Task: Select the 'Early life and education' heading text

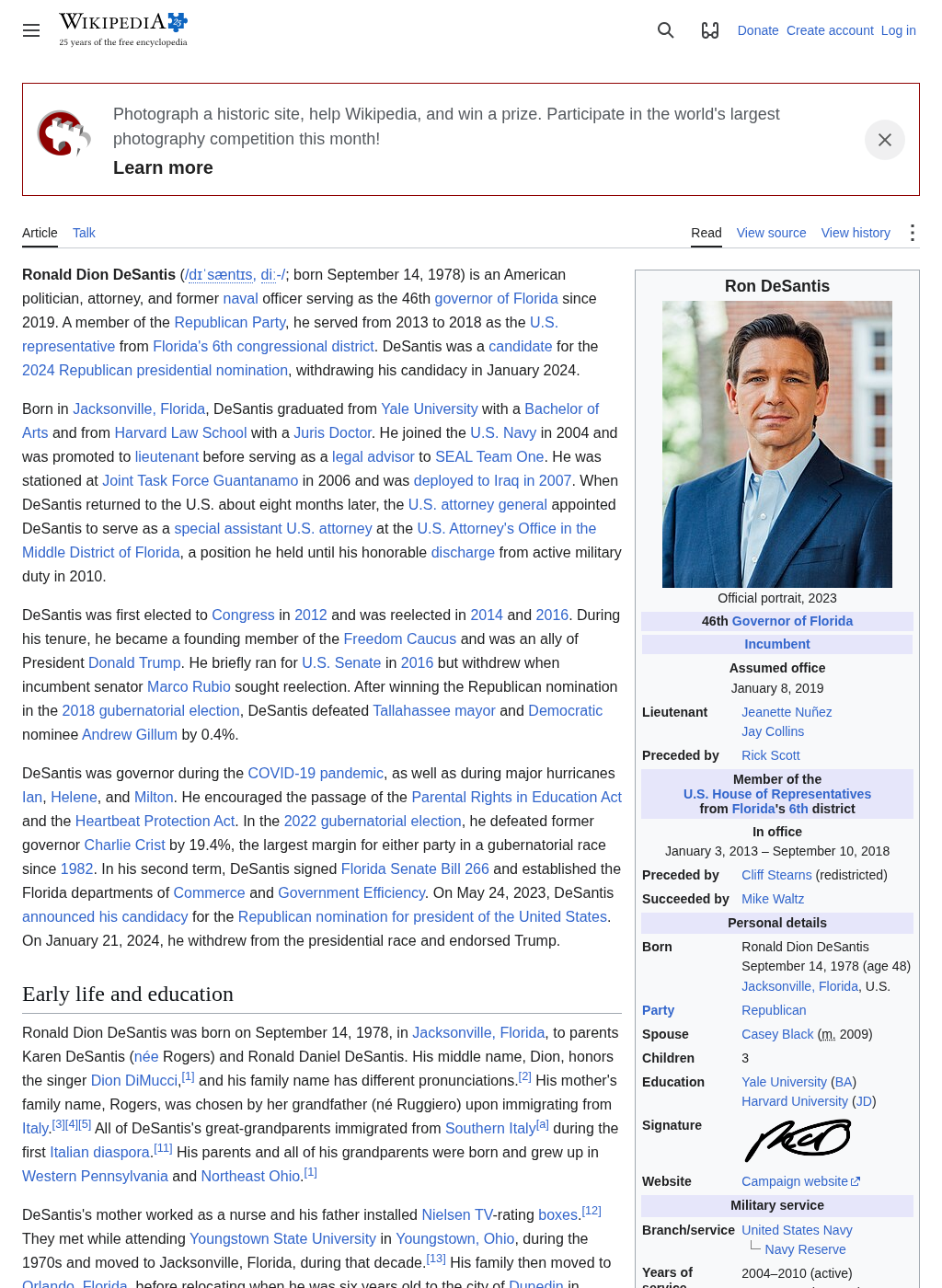Action: coord(128,994)
